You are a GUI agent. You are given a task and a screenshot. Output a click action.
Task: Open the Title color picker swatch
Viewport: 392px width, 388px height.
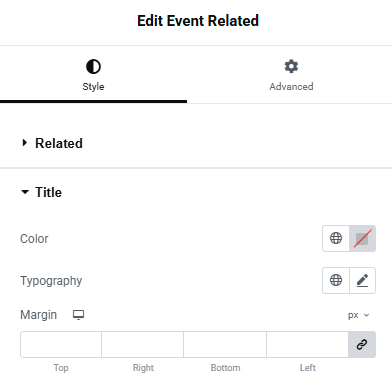(x=362, y=238)
